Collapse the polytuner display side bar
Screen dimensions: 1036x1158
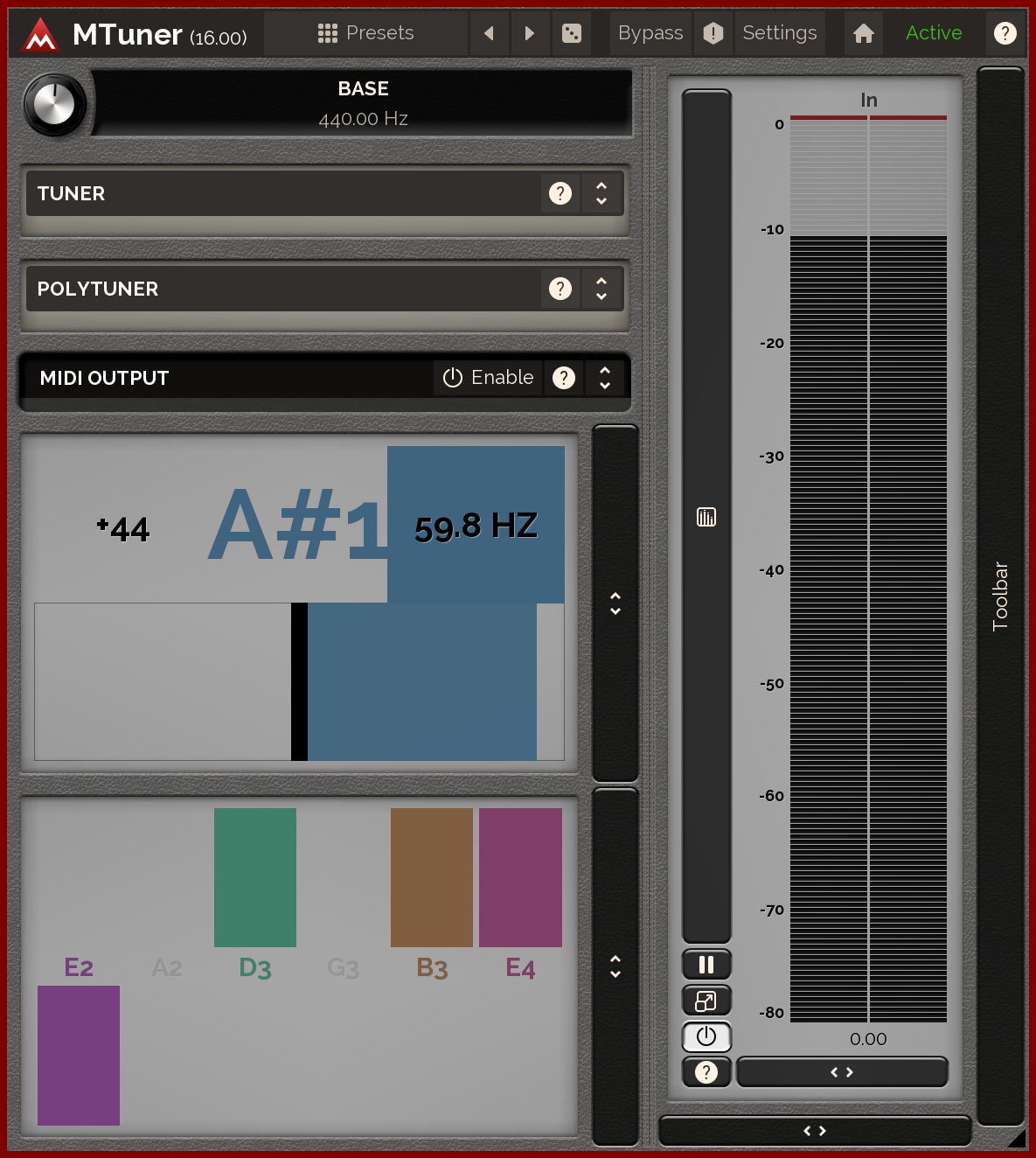click(615, 966)
